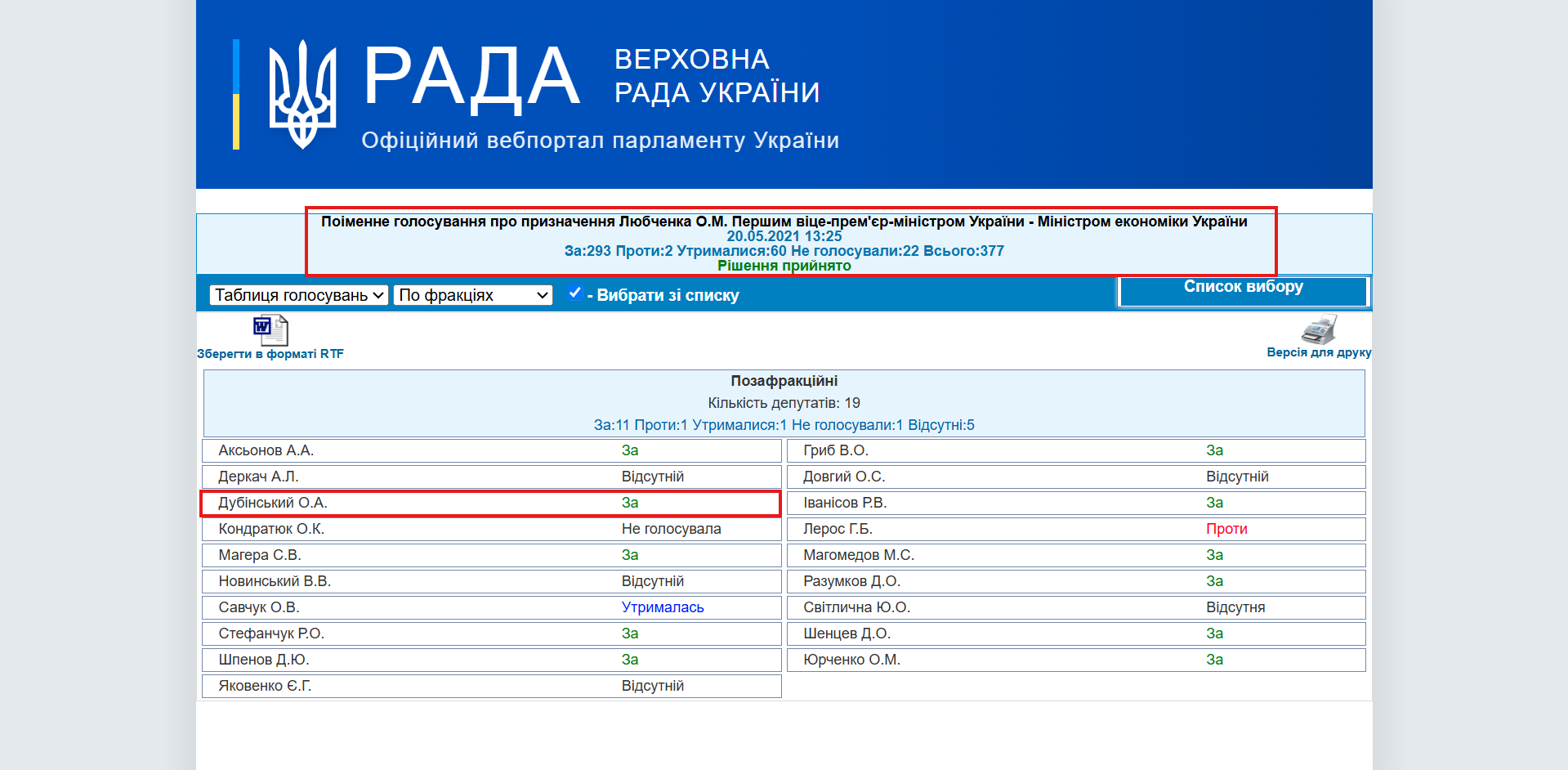Click the 'За' vote of Дубінський
Screen dimensions: 1568x770
[x=630, y=503]
